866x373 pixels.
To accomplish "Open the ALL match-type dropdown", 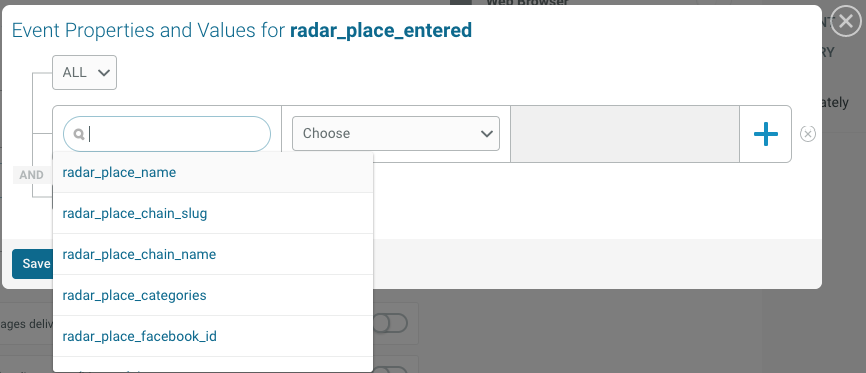I will pos(85,72).
